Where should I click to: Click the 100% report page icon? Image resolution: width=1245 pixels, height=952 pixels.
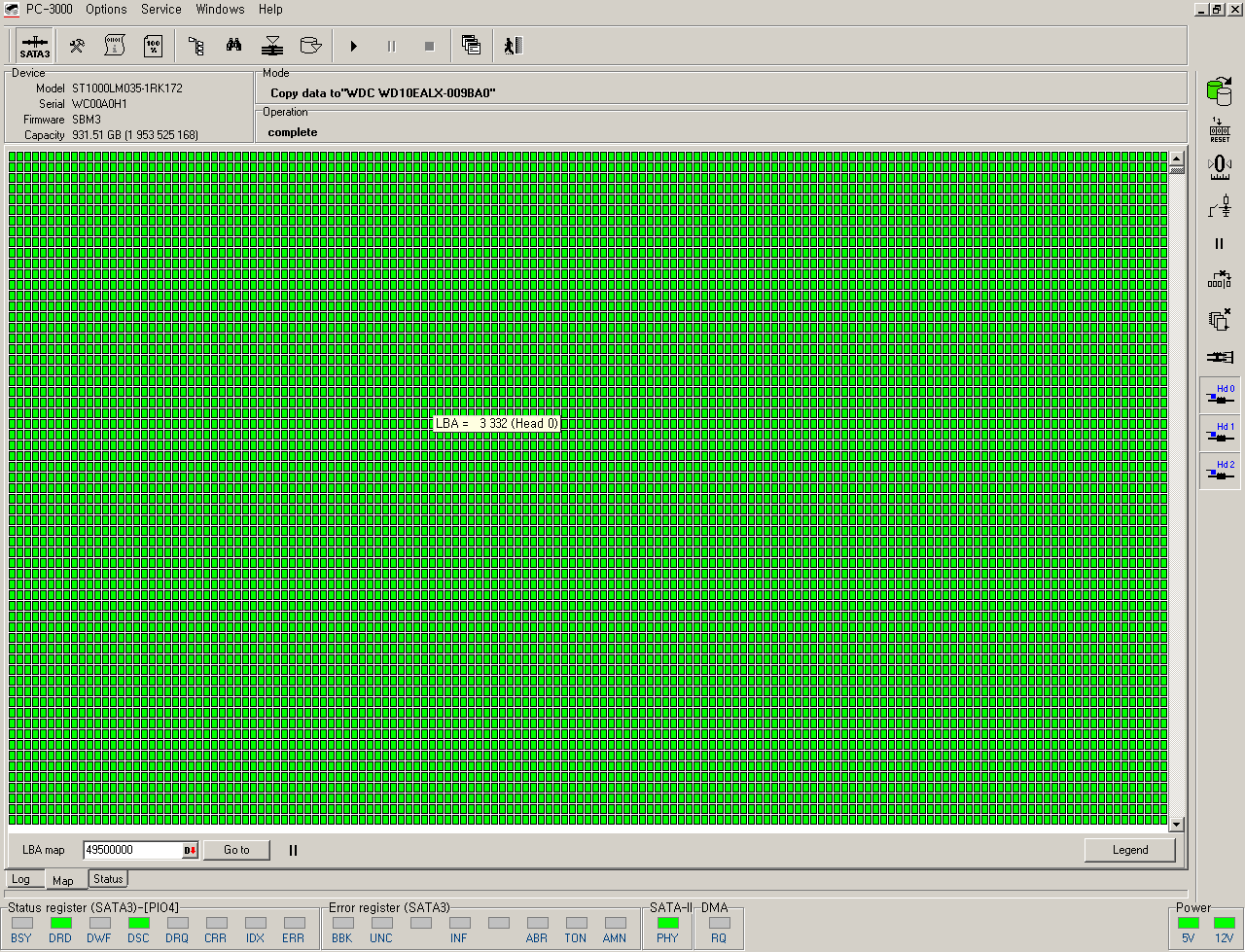pyautogui.click(x=154, y=46)
